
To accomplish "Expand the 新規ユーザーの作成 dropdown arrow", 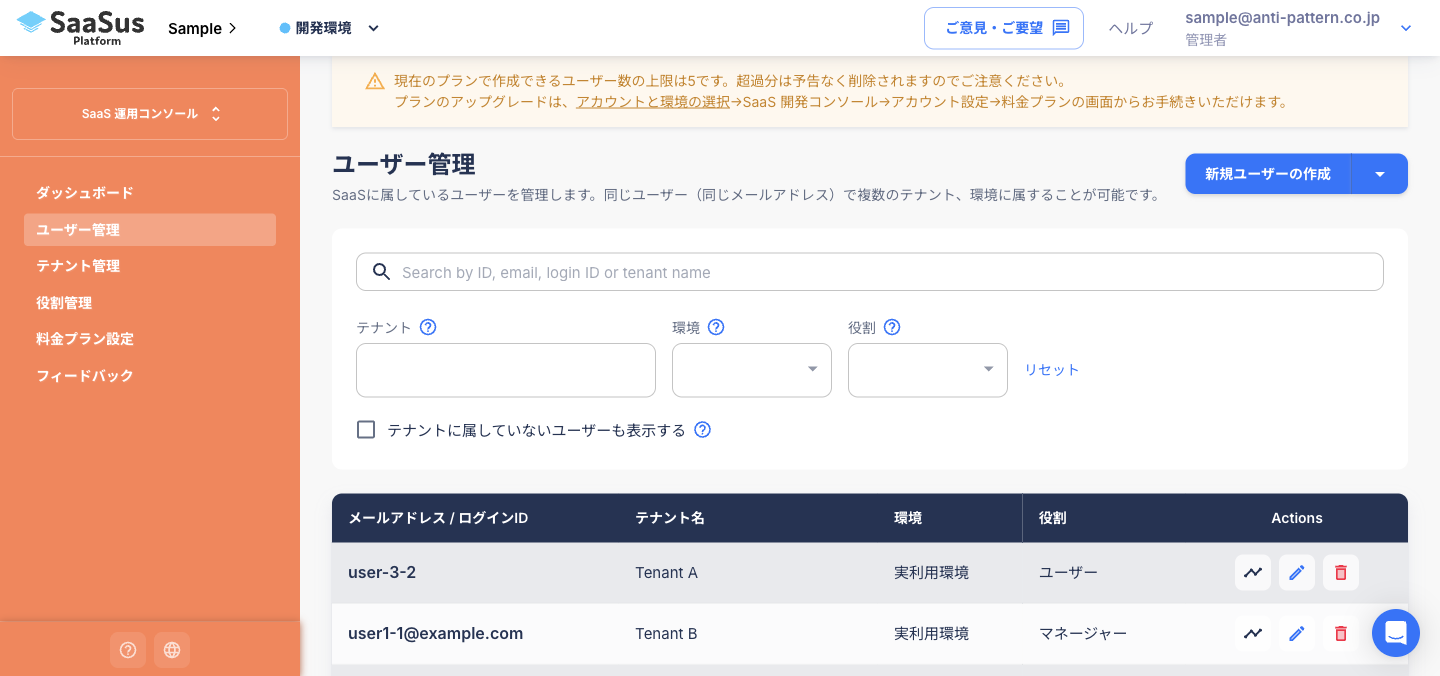I will point(1379,173).
